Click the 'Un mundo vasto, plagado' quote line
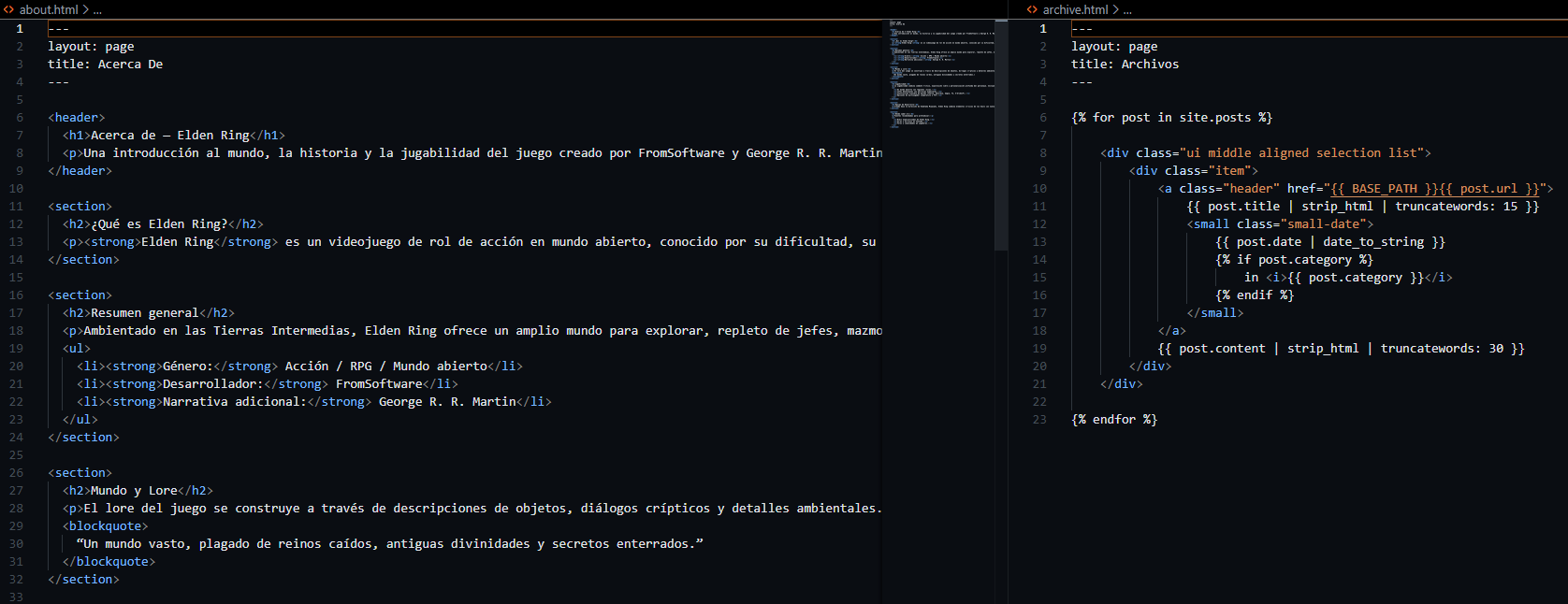Screen dimensions: 1568x604 (390, 544)
